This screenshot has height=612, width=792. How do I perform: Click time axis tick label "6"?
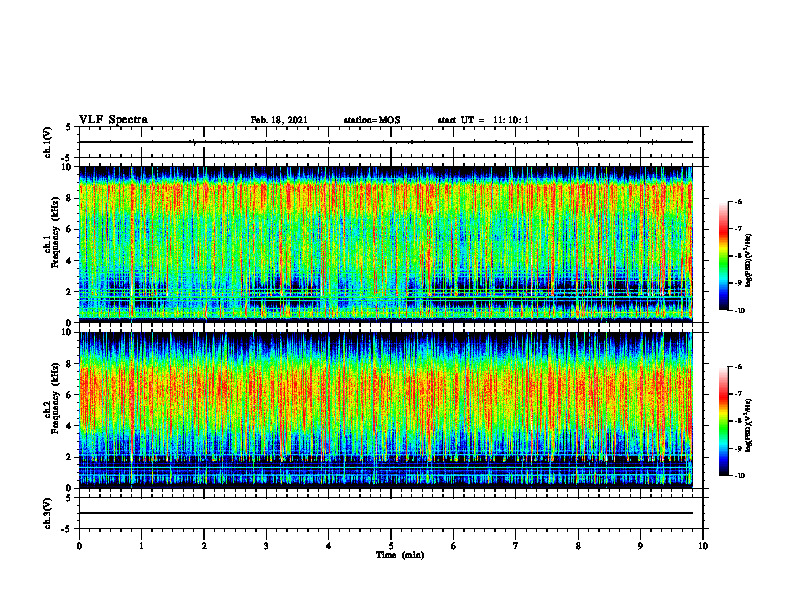[x=453, y=546]
